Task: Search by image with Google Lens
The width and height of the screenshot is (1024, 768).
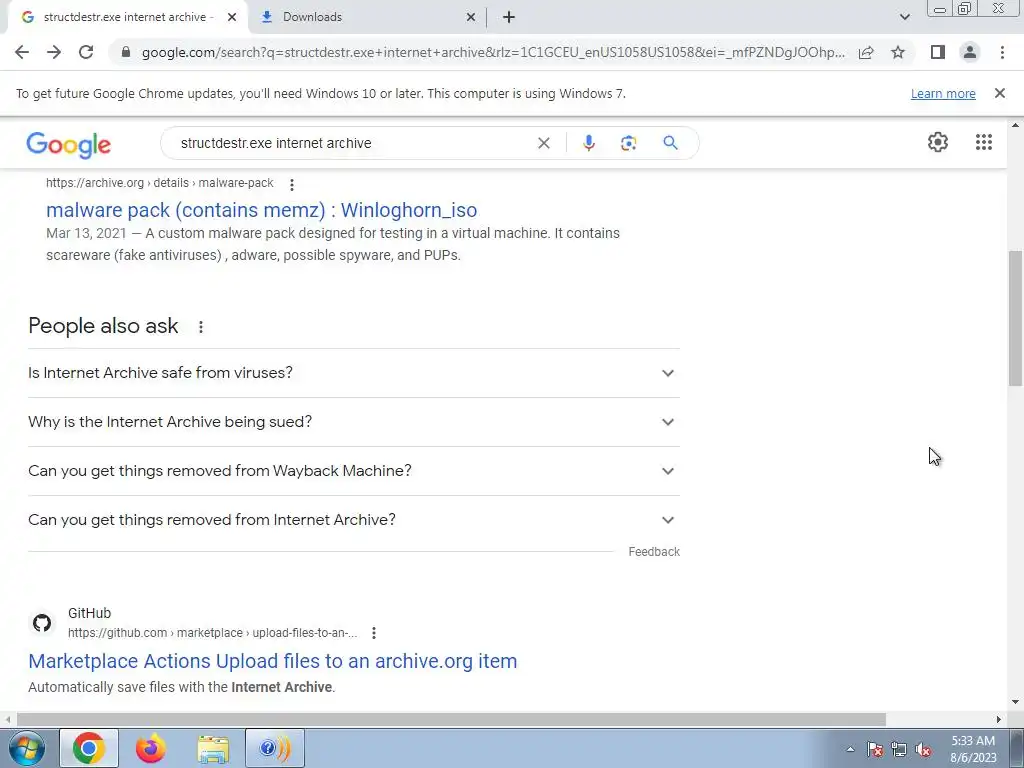Action: (x=628, y=143)
